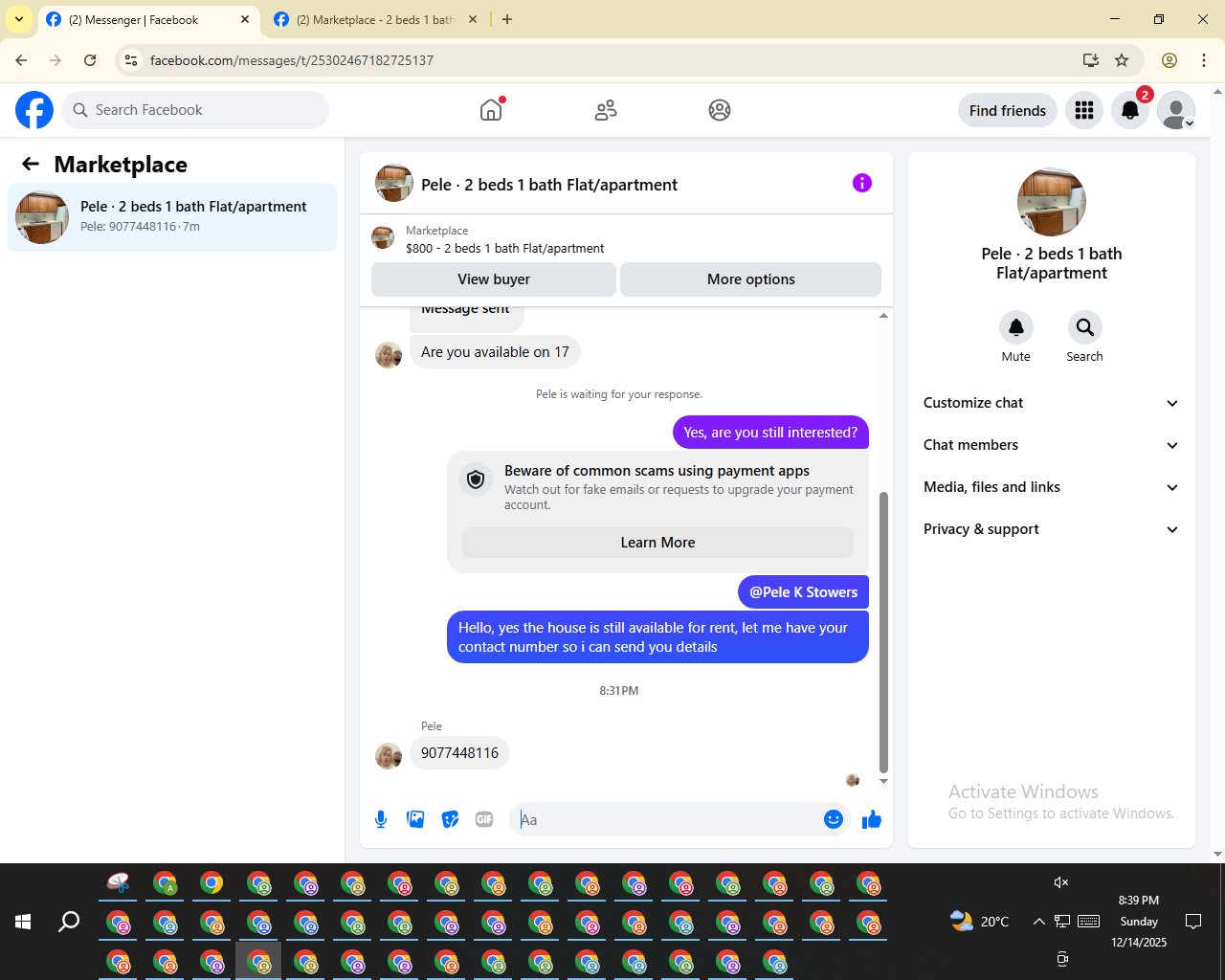Open a new browser tab
Screen dimensions: 1225x980
coord(507,19)
